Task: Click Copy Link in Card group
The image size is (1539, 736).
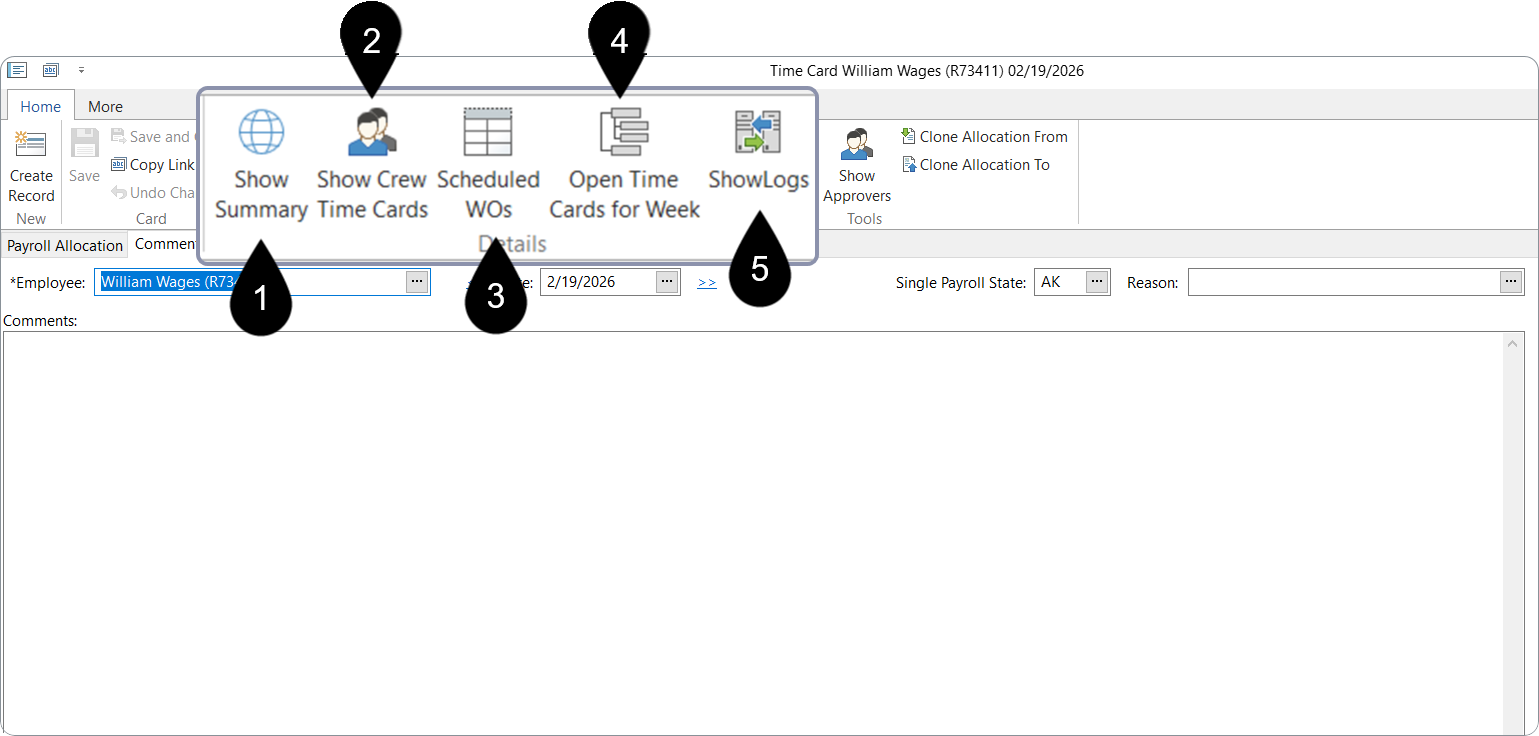Action: click(153, 165)
